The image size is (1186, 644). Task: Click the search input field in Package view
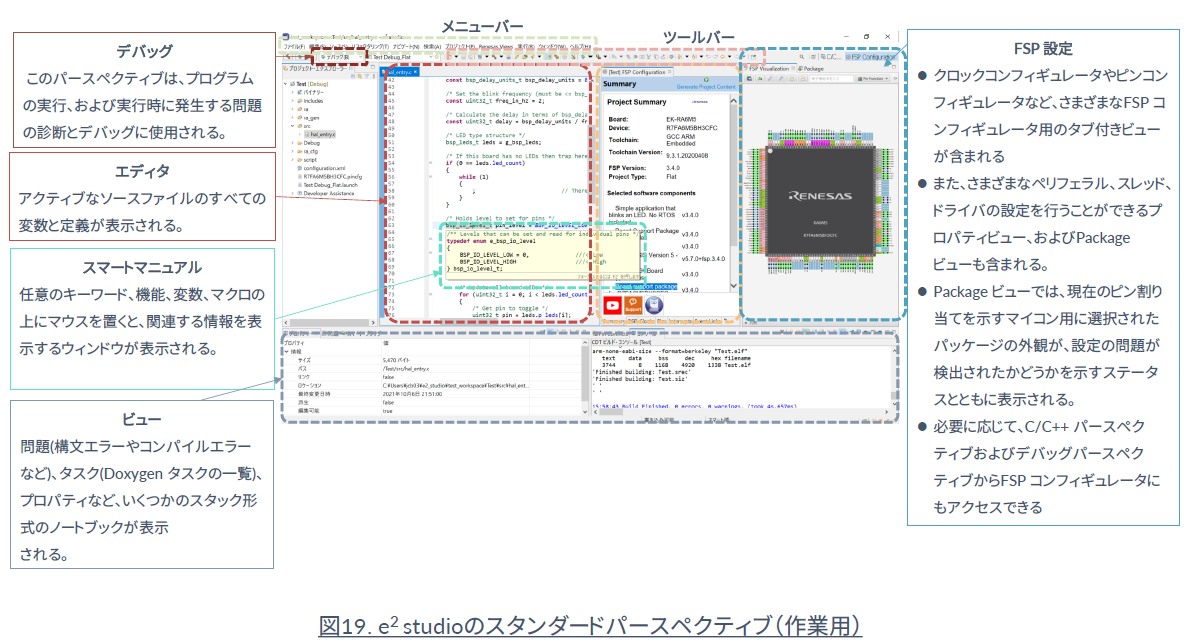pos(832,78)
